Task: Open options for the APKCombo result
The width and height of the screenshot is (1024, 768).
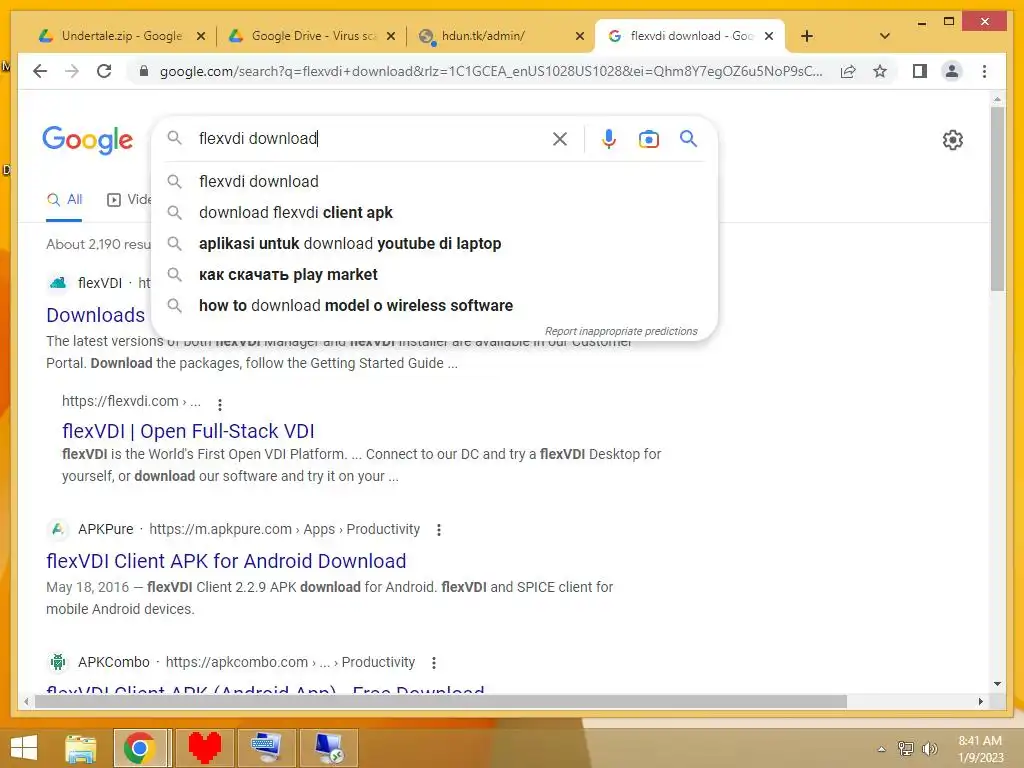Action: point(434,663)
